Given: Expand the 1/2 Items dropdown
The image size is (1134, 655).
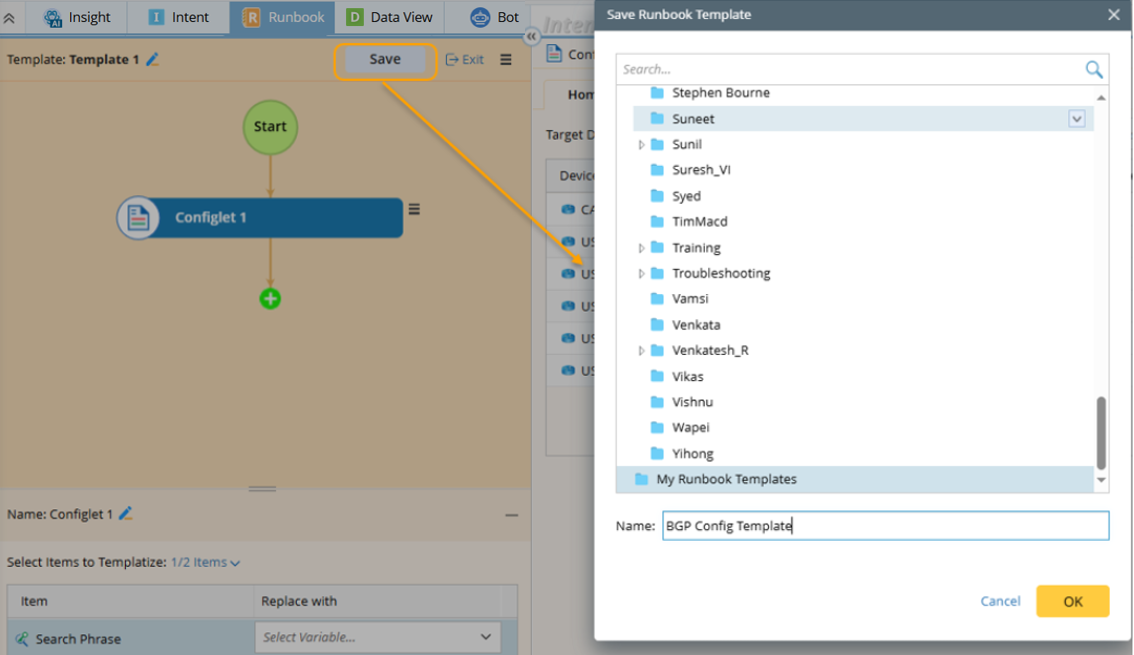Looking at the screenshot, I should [205, 562].
